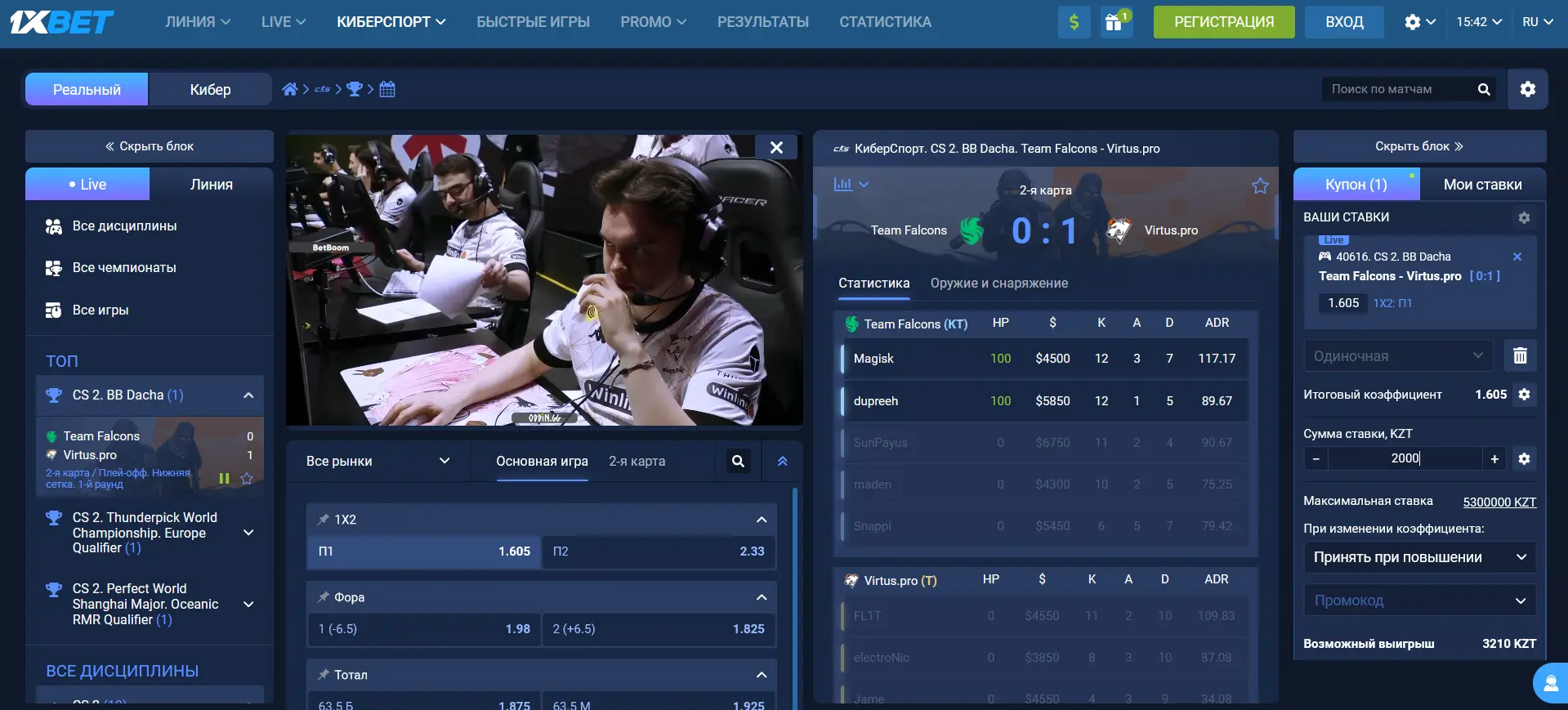Favorite the Team Falcons match in sidebar
The width and height of the screenshot is (1568, 710).
[x=247, y=479]
